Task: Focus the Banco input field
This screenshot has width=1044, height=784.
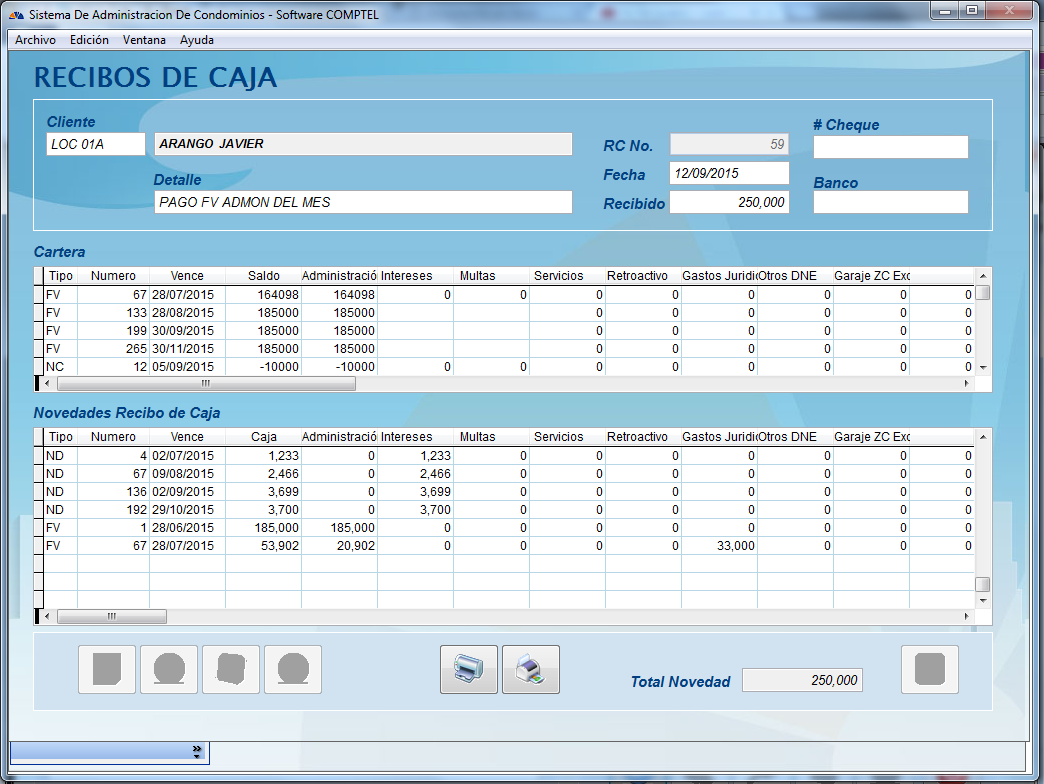Action: (891, 202)
